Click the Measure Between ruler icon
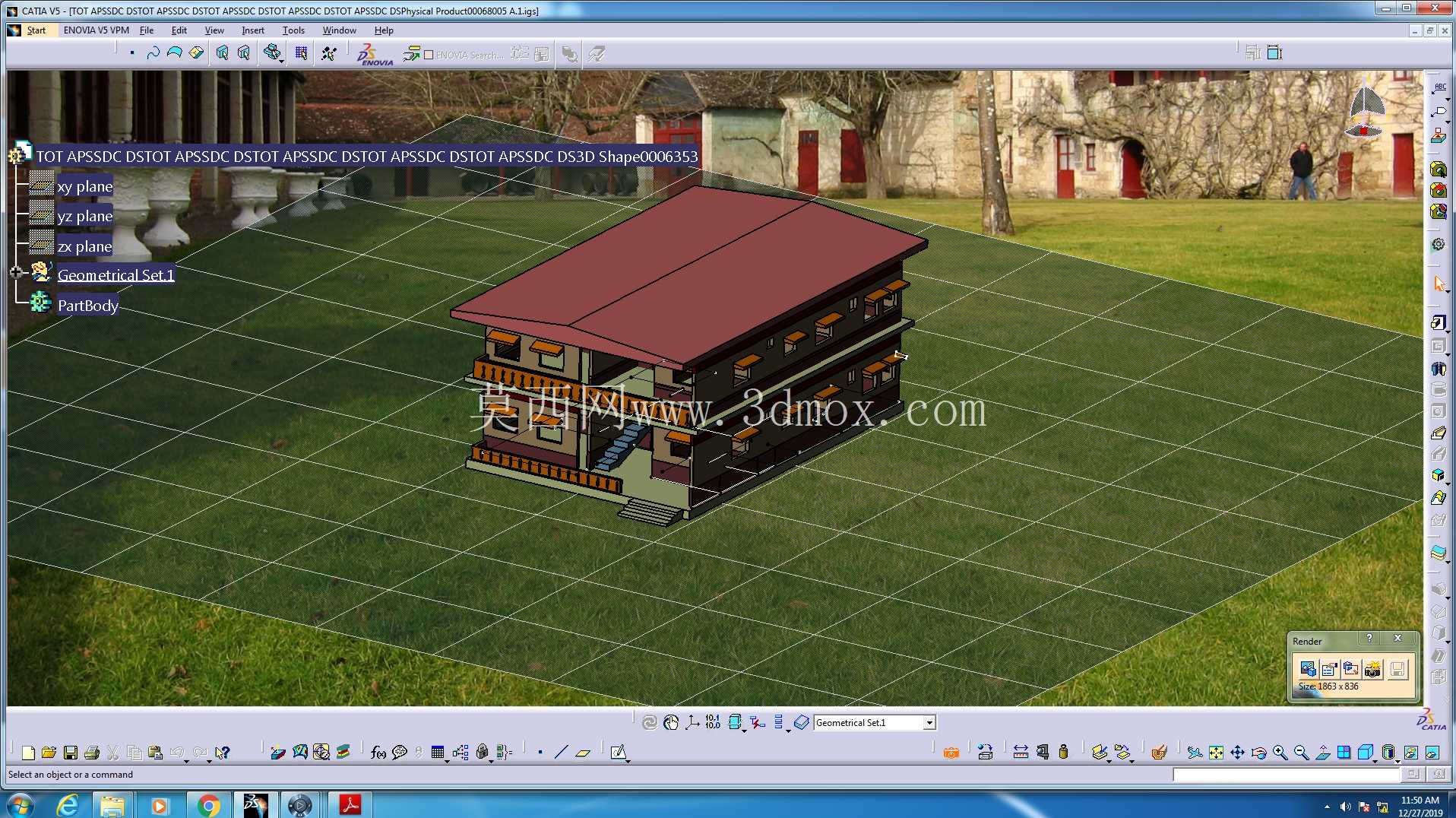 point(1021,753)
